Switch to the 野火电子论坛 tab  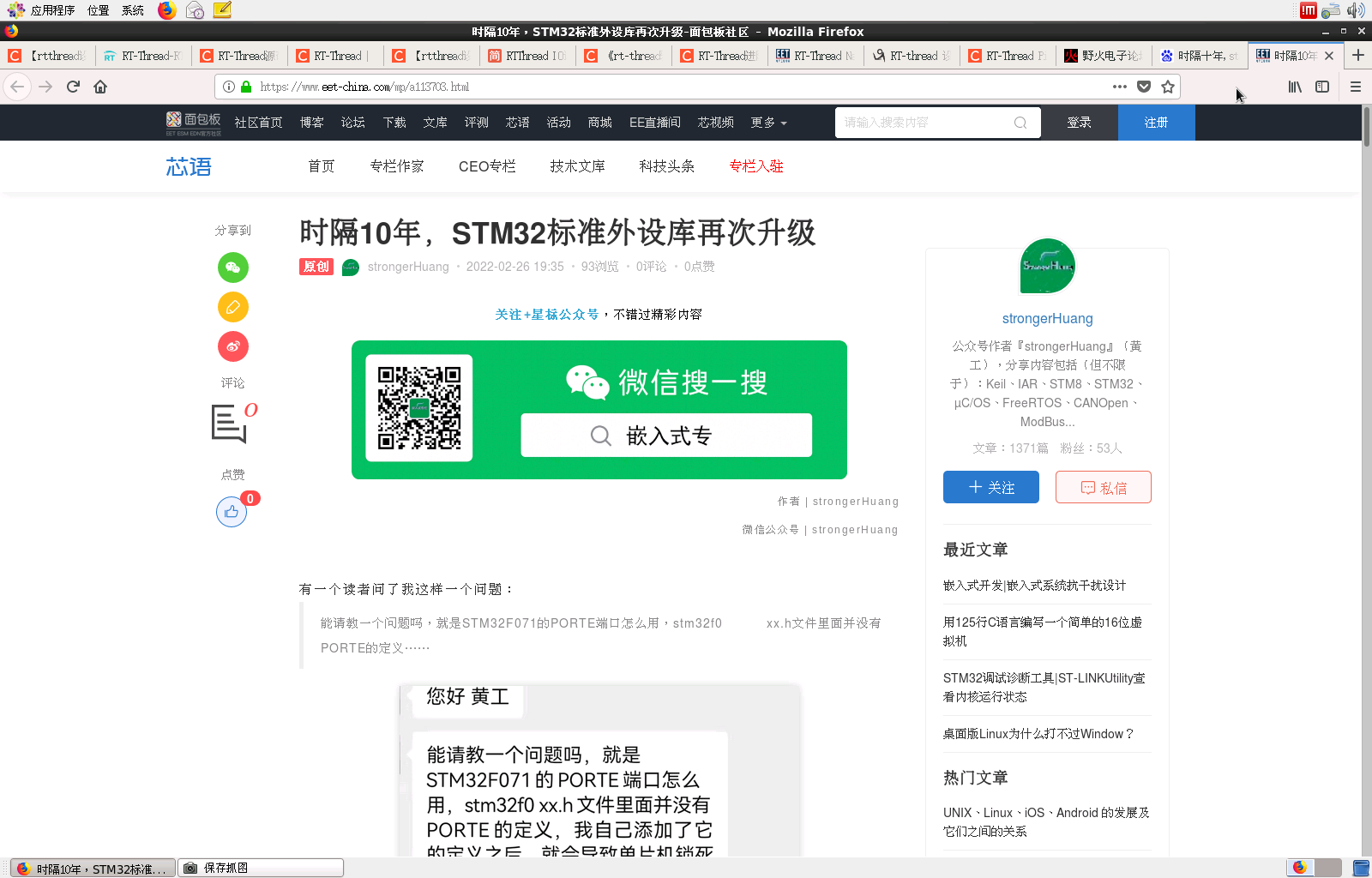click(1104, 56)
